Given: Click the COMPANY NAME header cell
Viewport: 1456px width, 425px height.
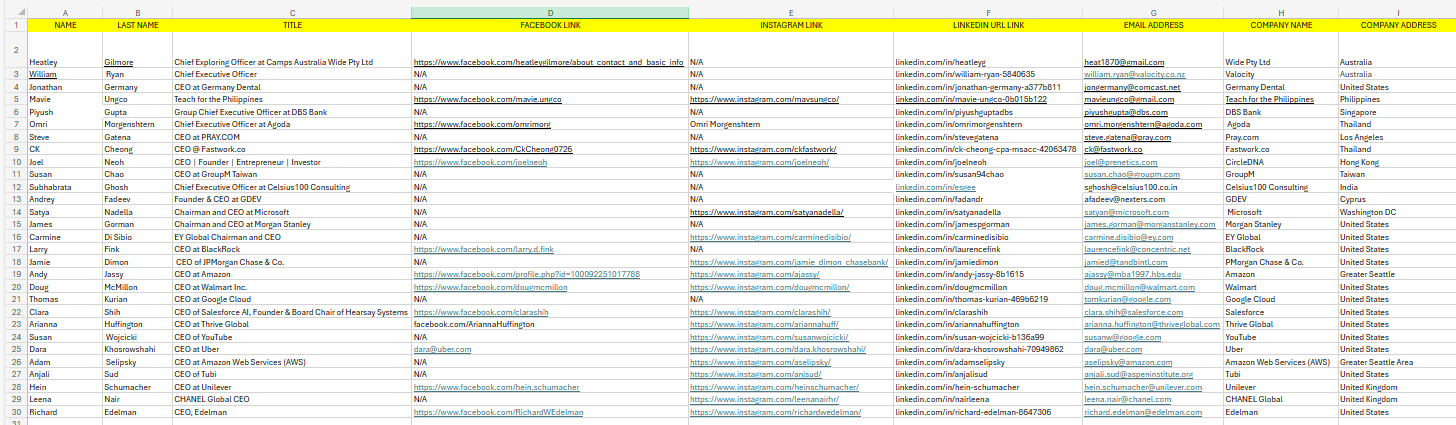Looking at the screenshot, I should (x=1281, y=24).
